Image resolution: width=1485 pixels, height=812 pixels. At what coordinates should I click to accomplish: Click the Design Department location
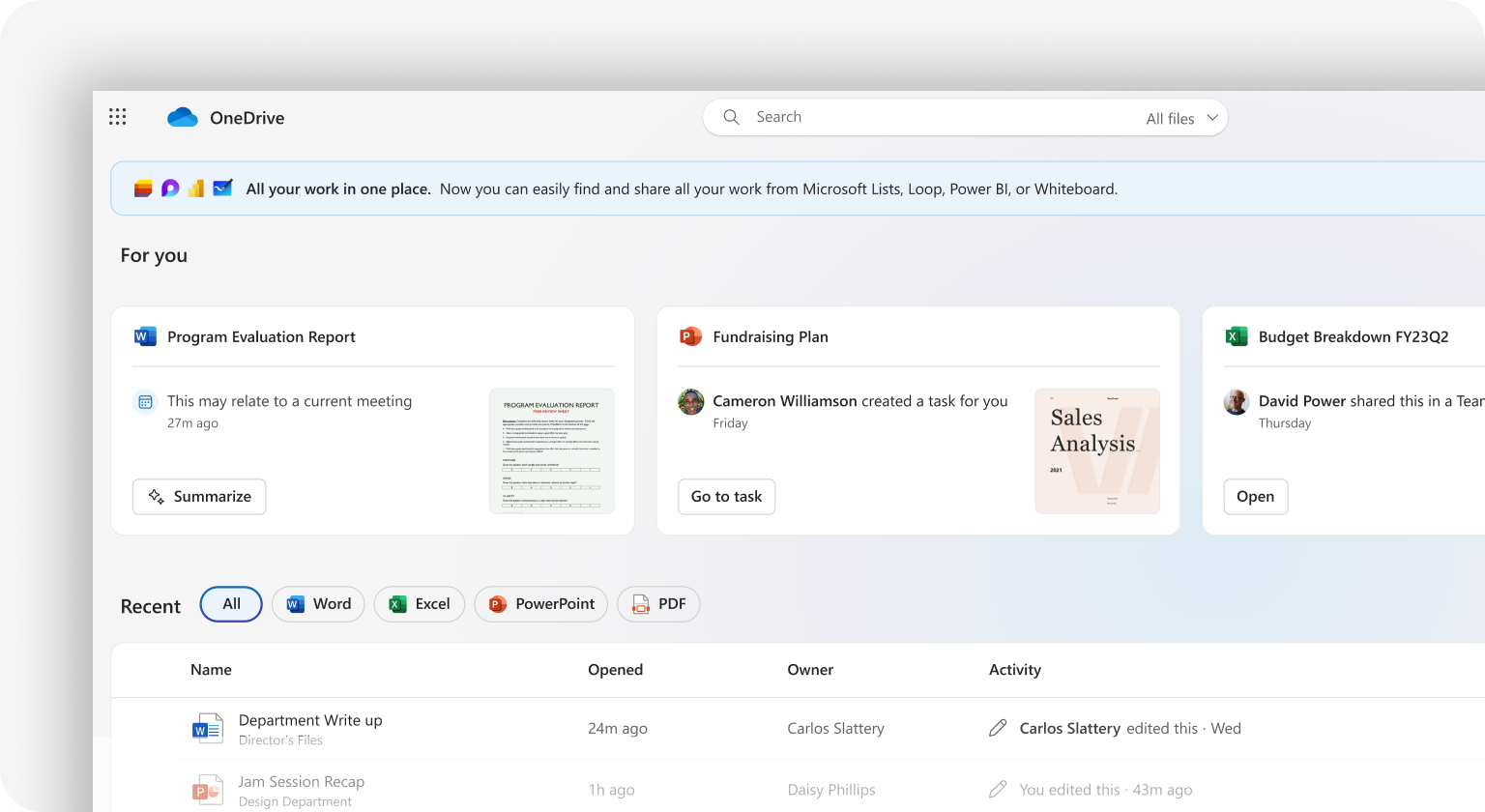click(x=295, y=801)
